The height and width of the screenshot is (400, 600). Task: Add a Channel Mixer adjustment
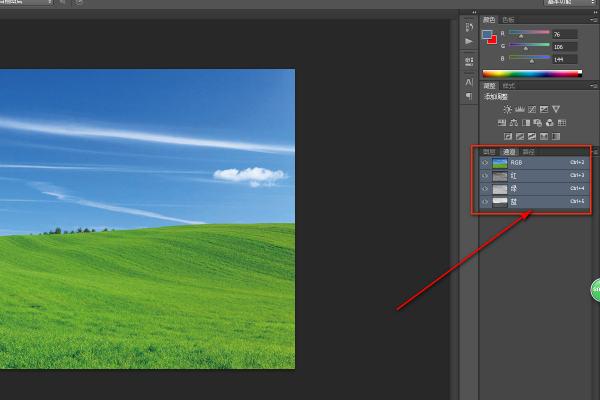click(550, 123)
